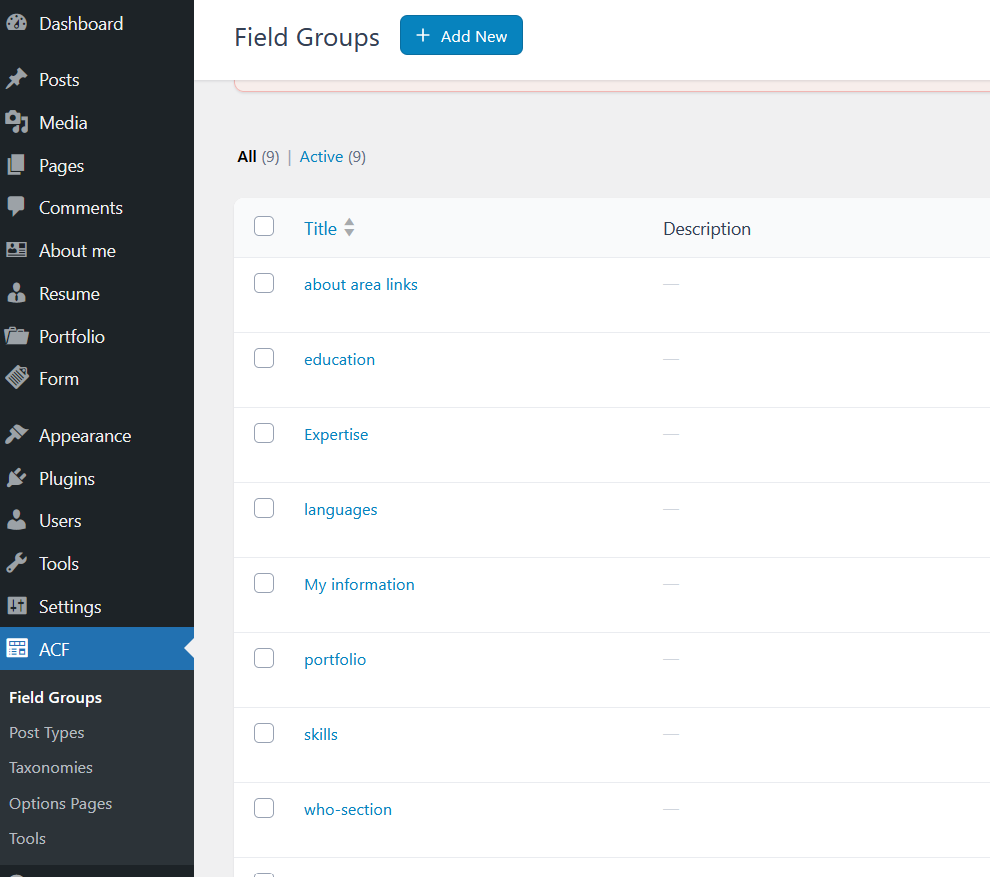Image resolution: width=990 pixels, height=877 pixels.
Task: Open the skills field group
Action: point(321,734)
